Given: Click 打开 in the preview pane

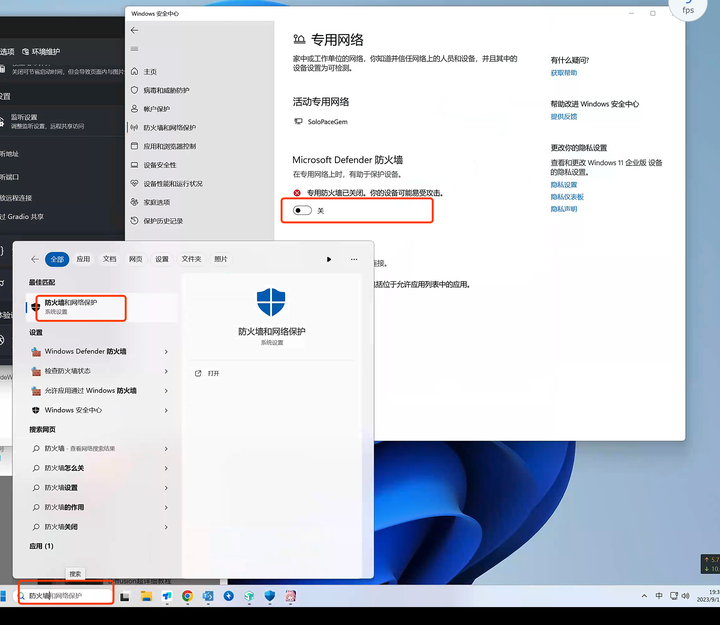Looking at the screenshot, I should coord(207,373).
